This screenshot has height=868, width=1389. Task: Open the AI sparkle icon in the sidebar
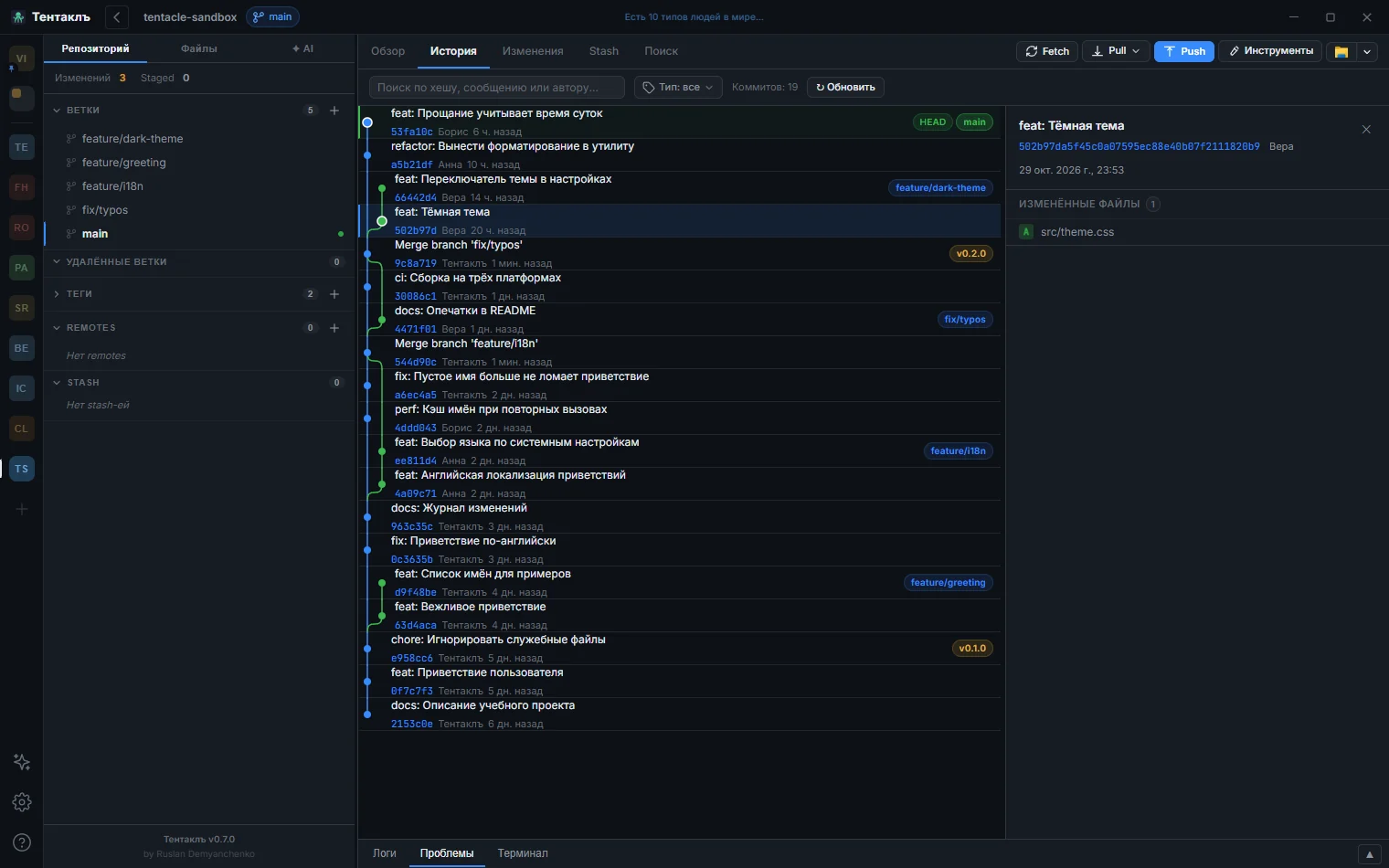pyautogui.click(x=22, y=762)
